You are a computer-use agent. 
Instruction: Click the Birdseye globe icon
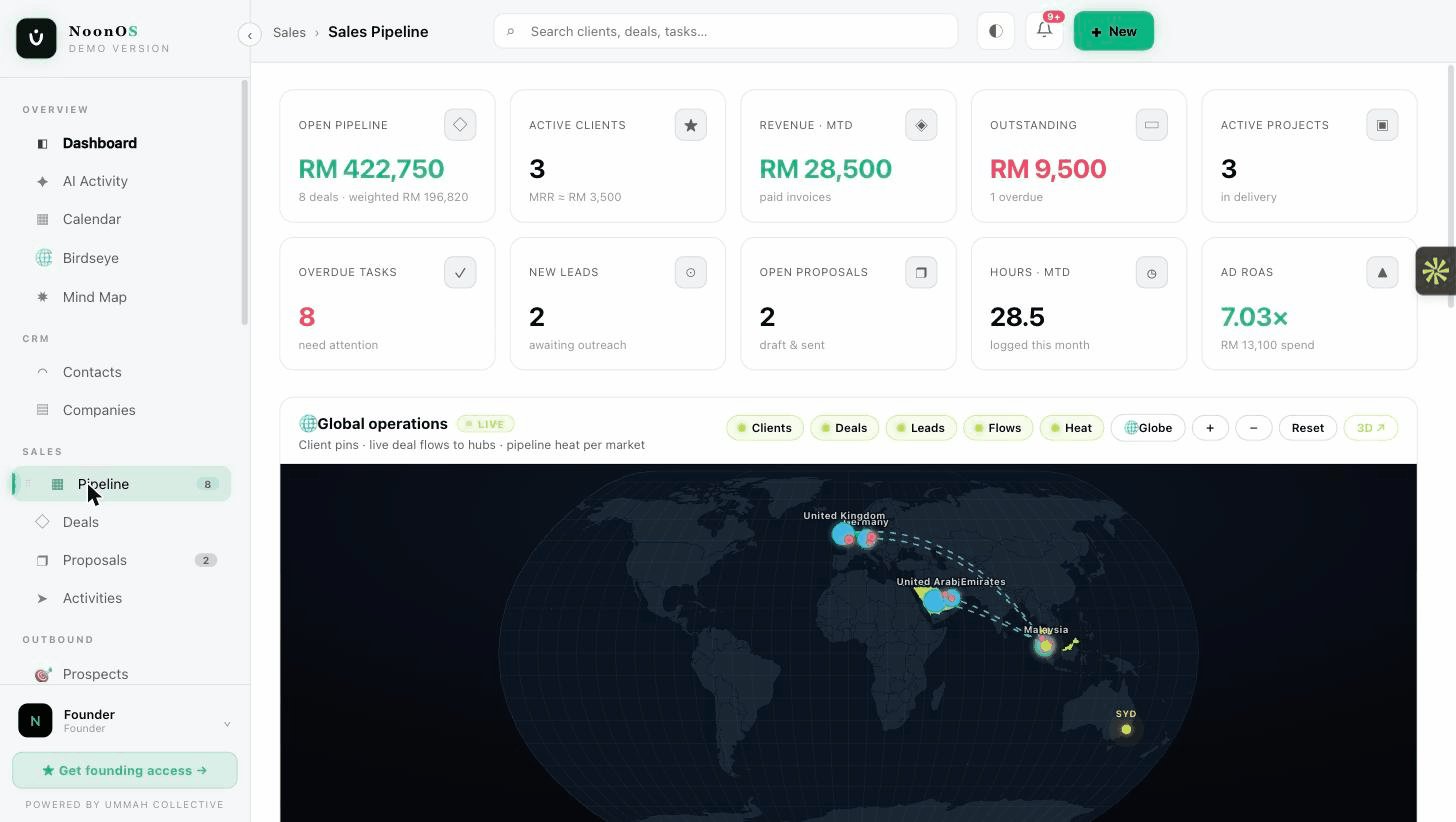click(x=43, y=258)
